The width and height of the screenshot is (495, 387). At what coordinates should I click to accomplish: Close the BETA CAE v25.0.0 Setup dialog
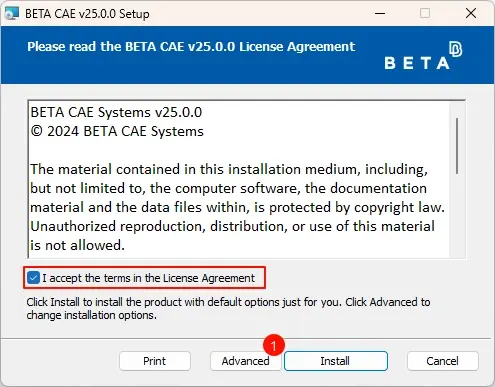[471, 14]
